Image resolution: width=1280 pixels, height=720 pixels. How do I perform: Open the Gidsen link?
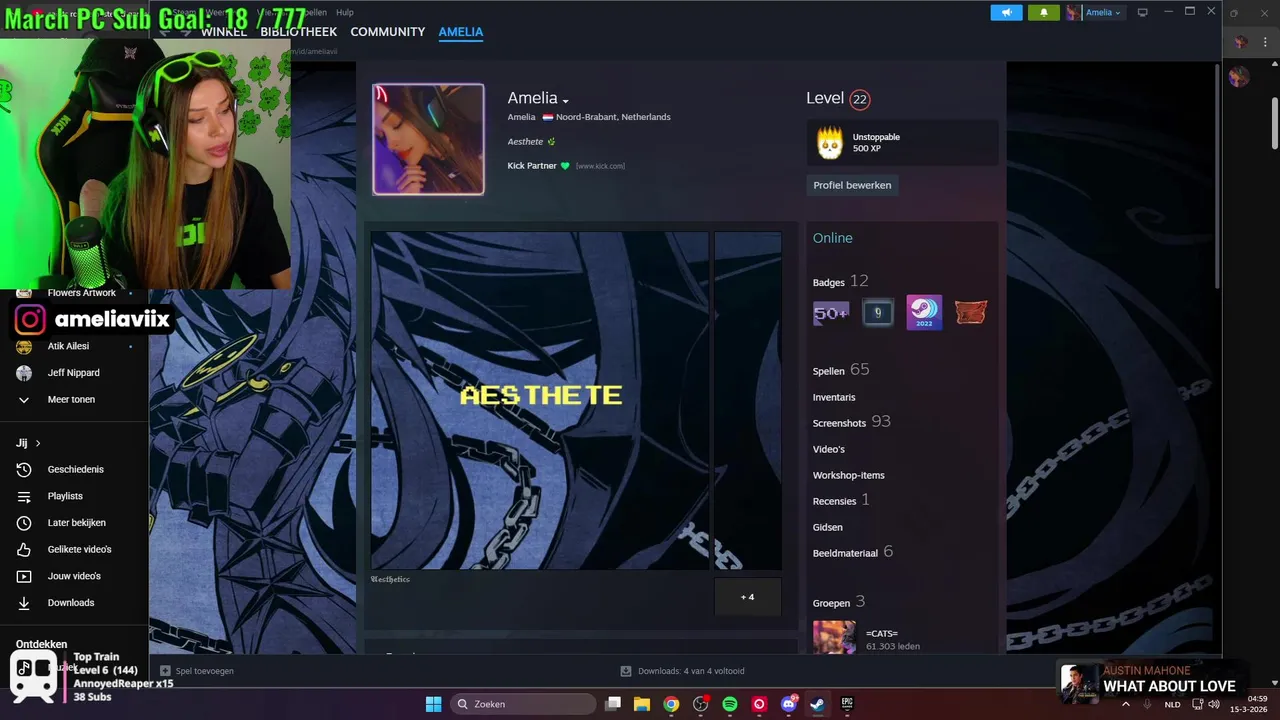(828, 527)
